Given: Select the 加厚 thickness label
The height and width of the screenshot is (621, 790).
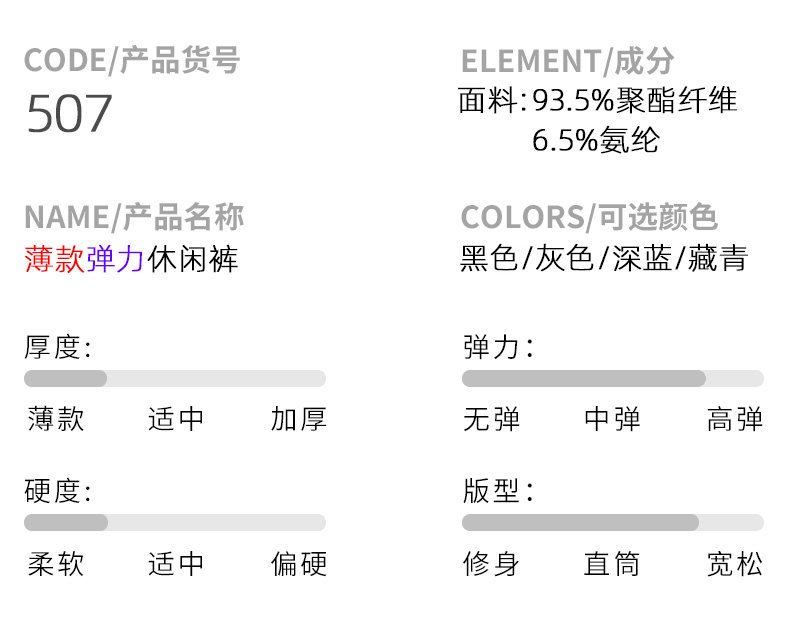Looking at the screenshot, I should tap(298, 419).
